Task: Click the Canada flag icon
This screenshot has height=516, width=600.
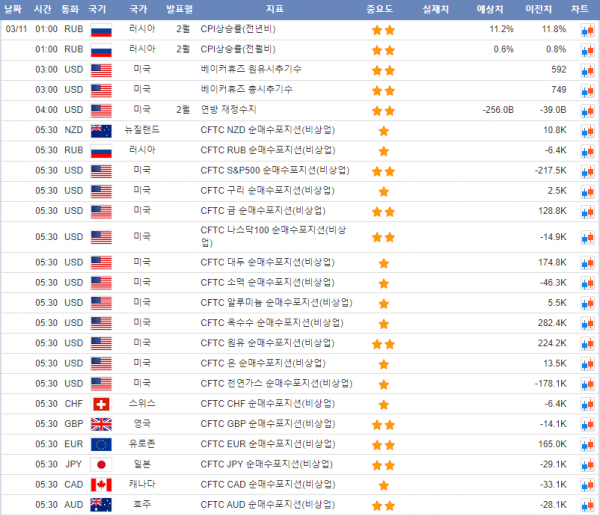Action: coord(101,485)
